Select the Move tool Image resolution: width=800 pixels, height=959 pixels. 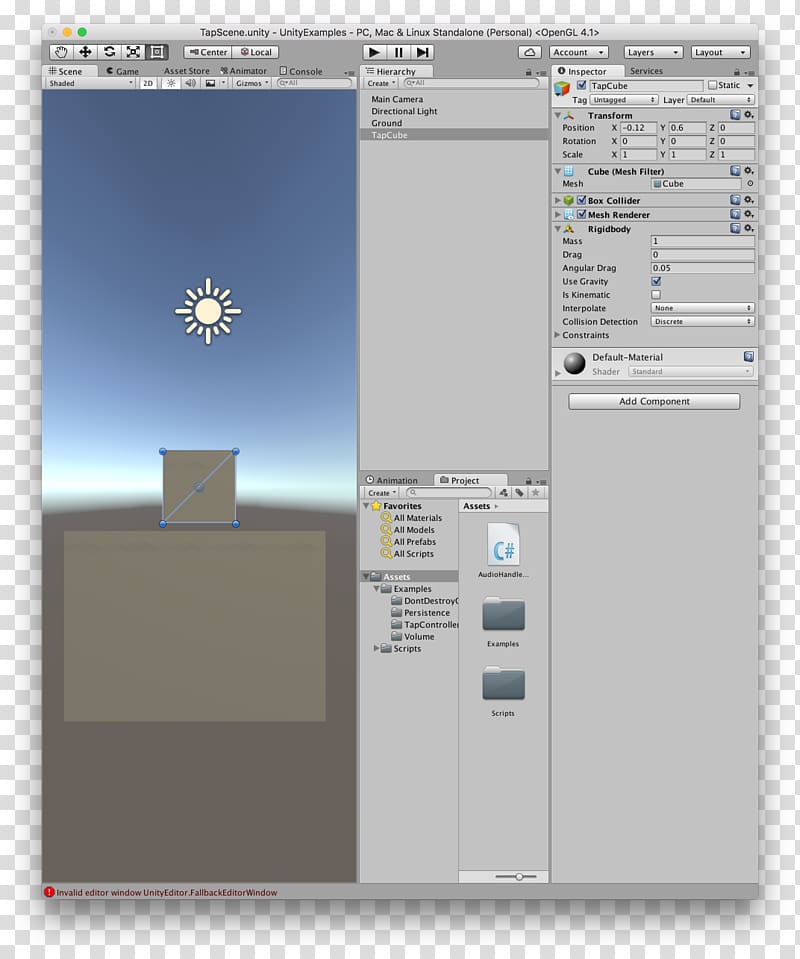point(85,52)
